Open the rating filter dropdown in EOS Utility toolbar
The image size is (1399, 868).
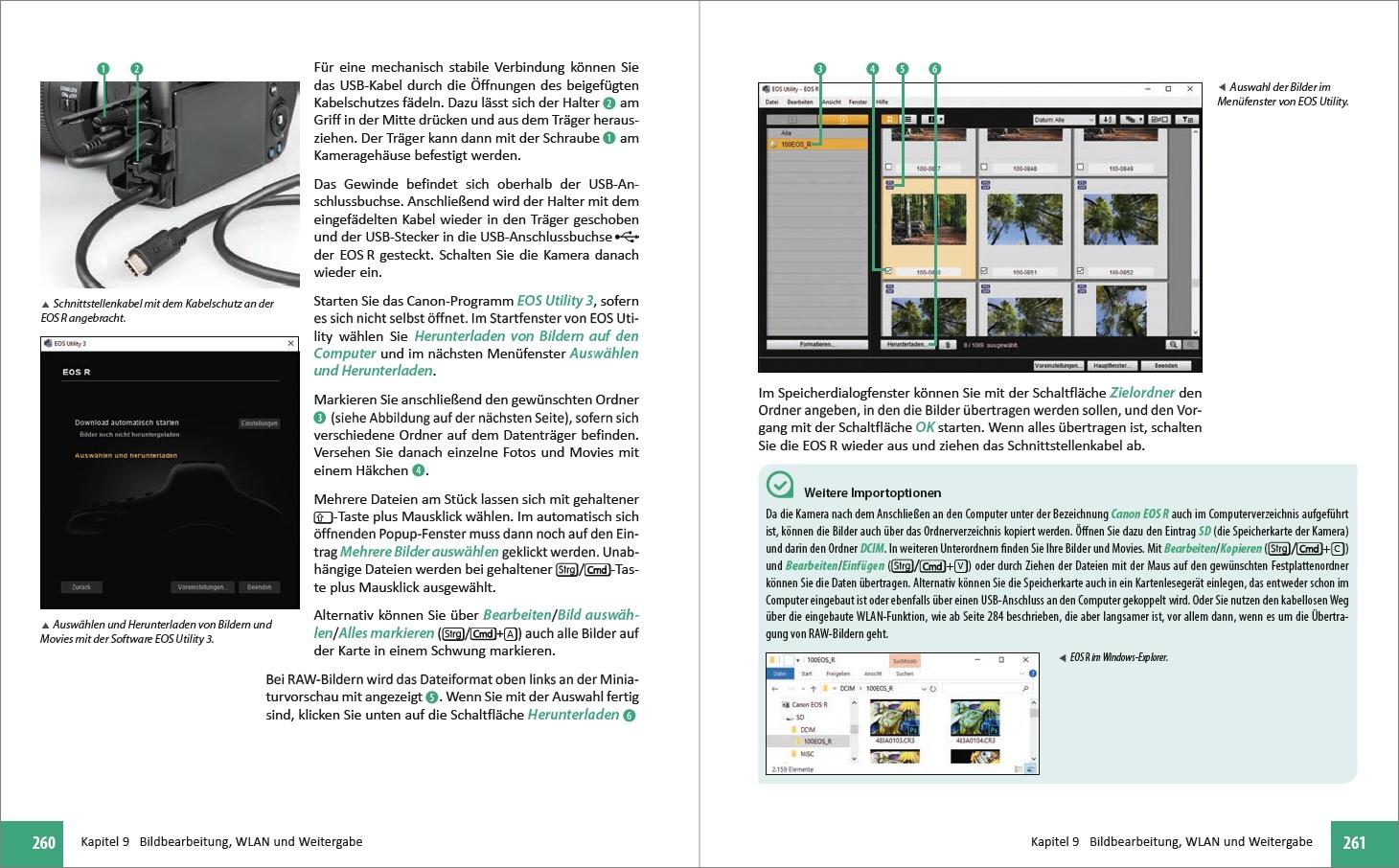1134,120
